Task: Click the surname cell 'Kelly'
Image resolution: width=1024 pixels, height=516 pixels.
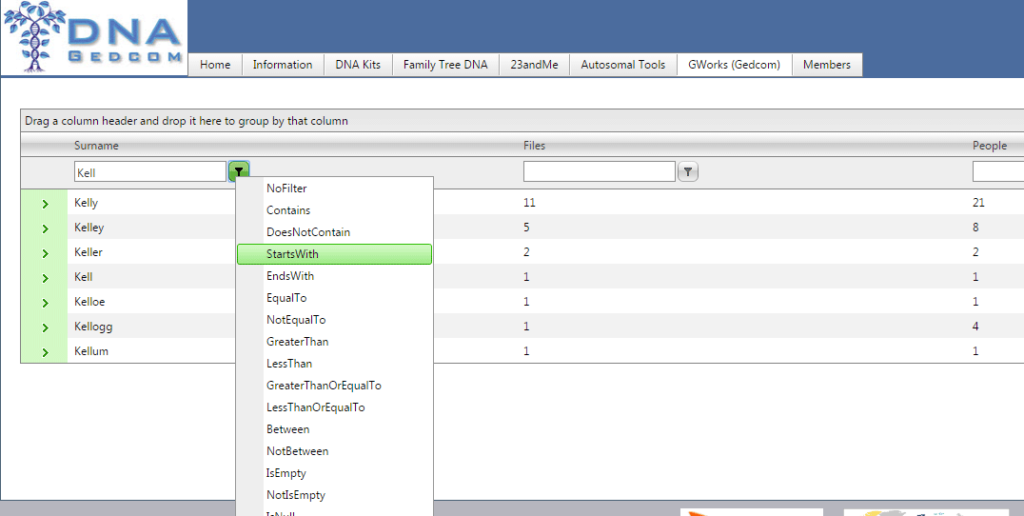Action: click(86, 203)
